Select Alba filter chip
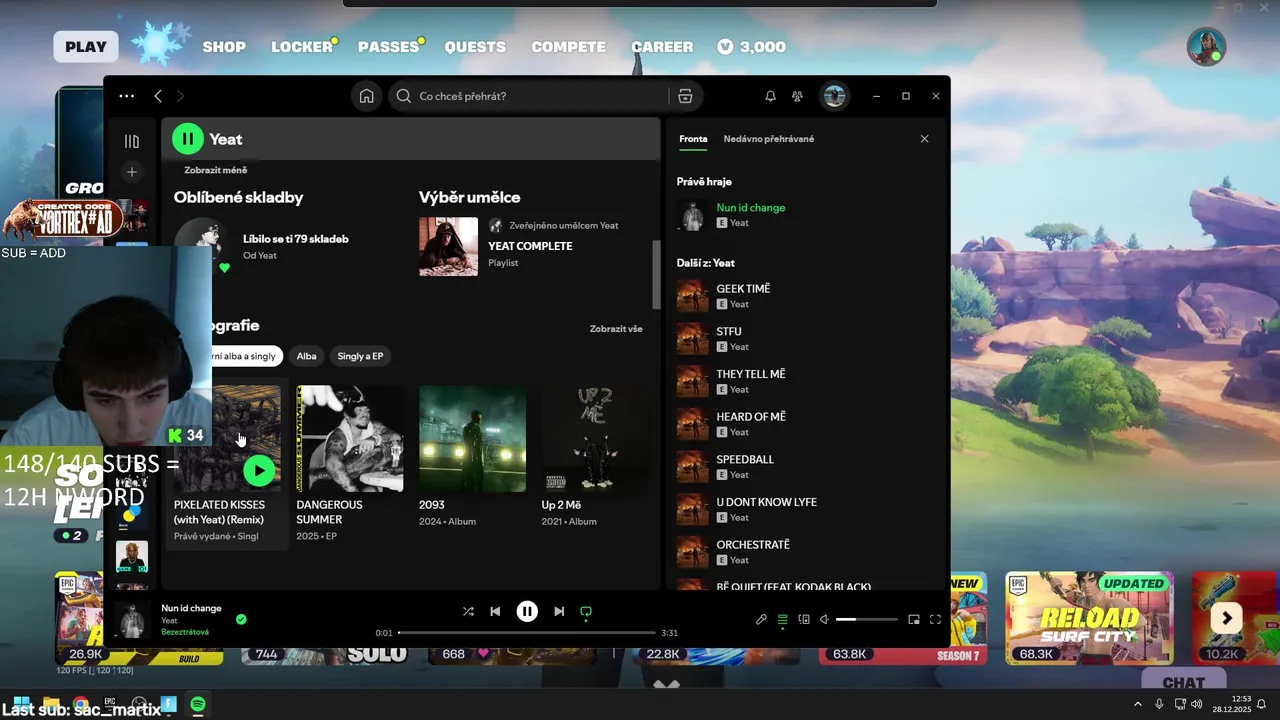 coord(306,356)
